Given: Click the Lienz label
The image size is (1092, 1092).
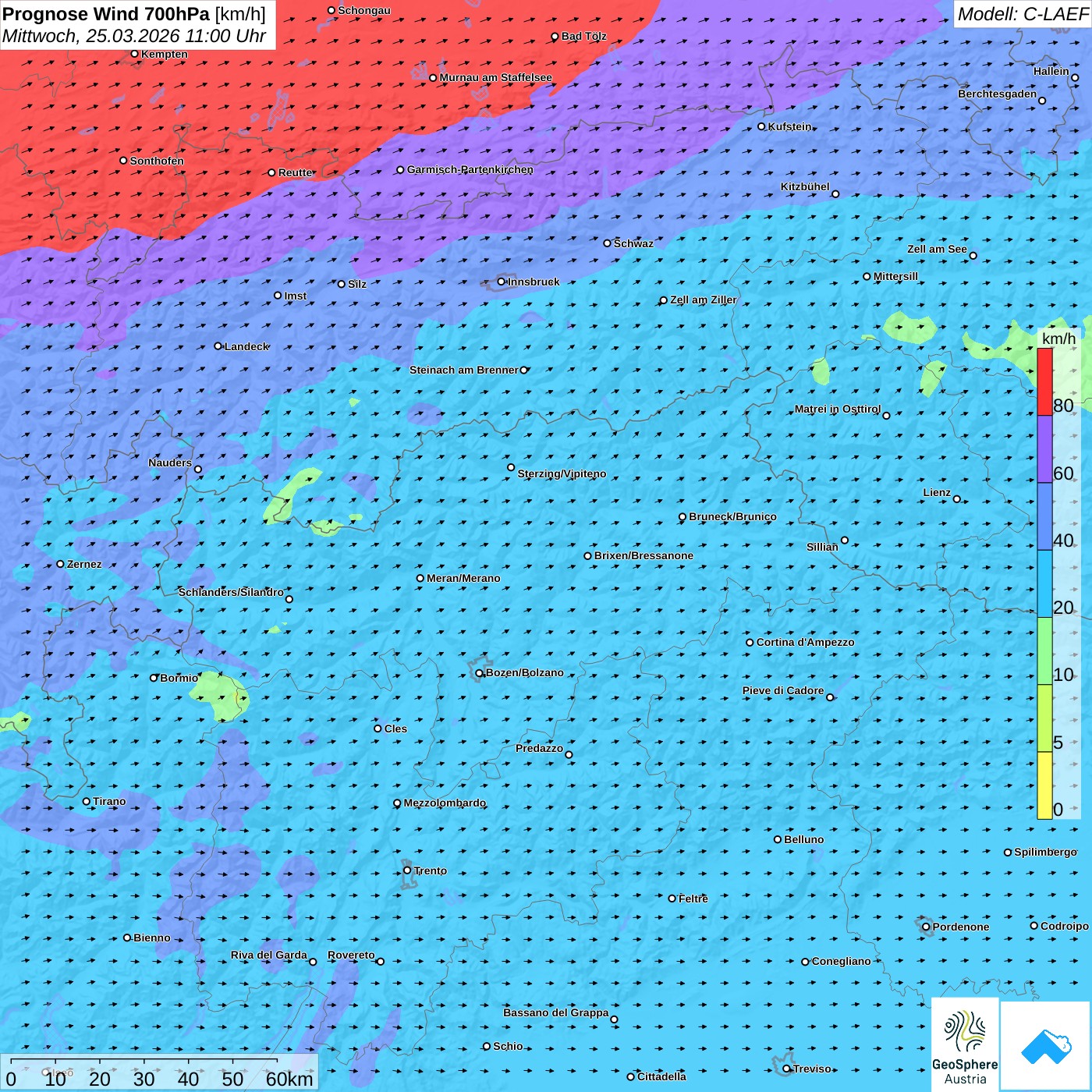Looking at the screenshot, I should 937,492.
